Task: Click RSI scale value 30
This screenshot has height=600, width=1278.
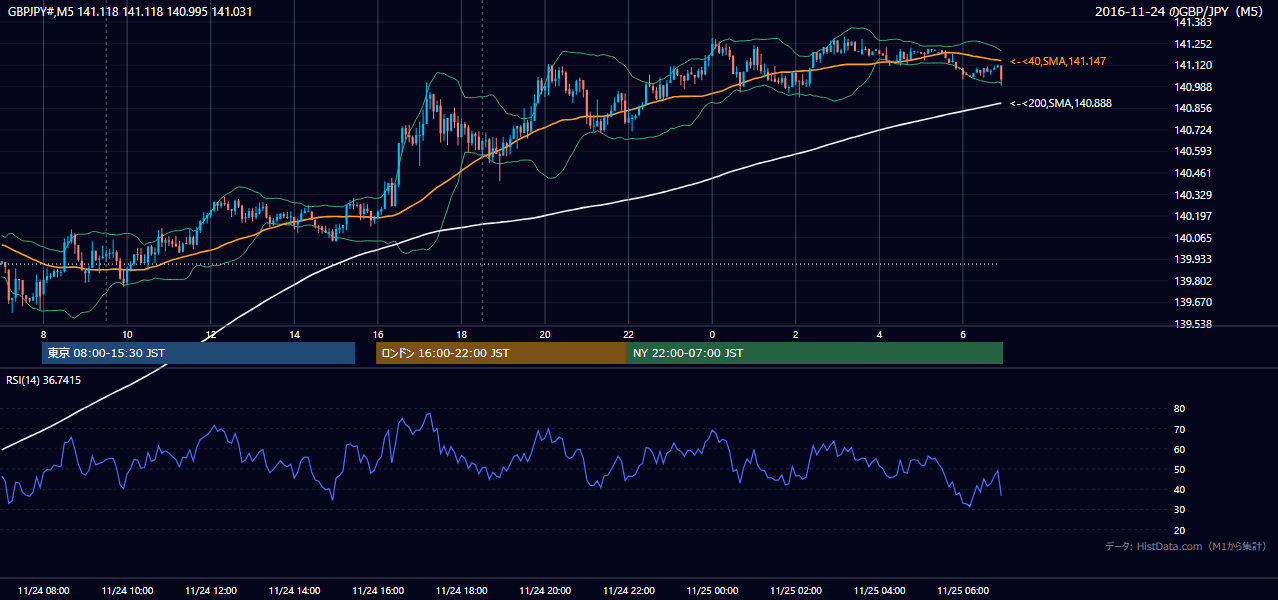Action: (1179, 510)
